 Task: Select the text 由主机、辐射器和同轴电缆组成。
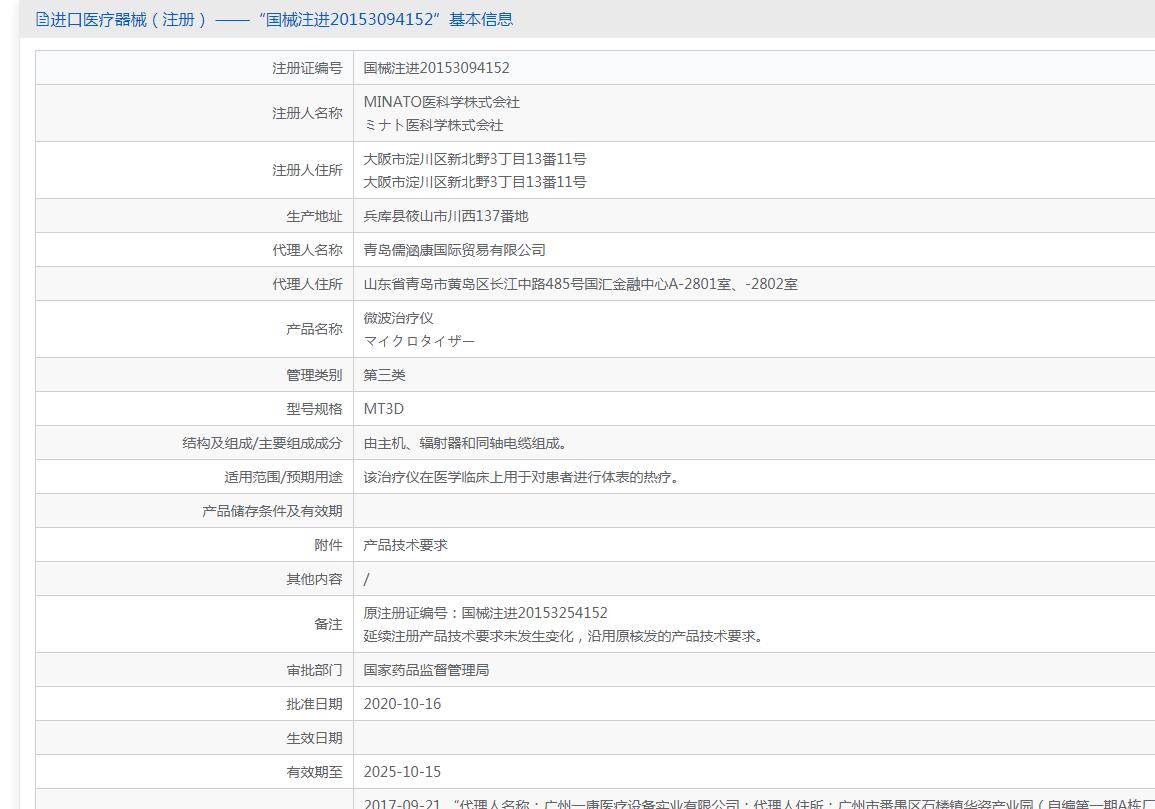[x=465, y=444]
